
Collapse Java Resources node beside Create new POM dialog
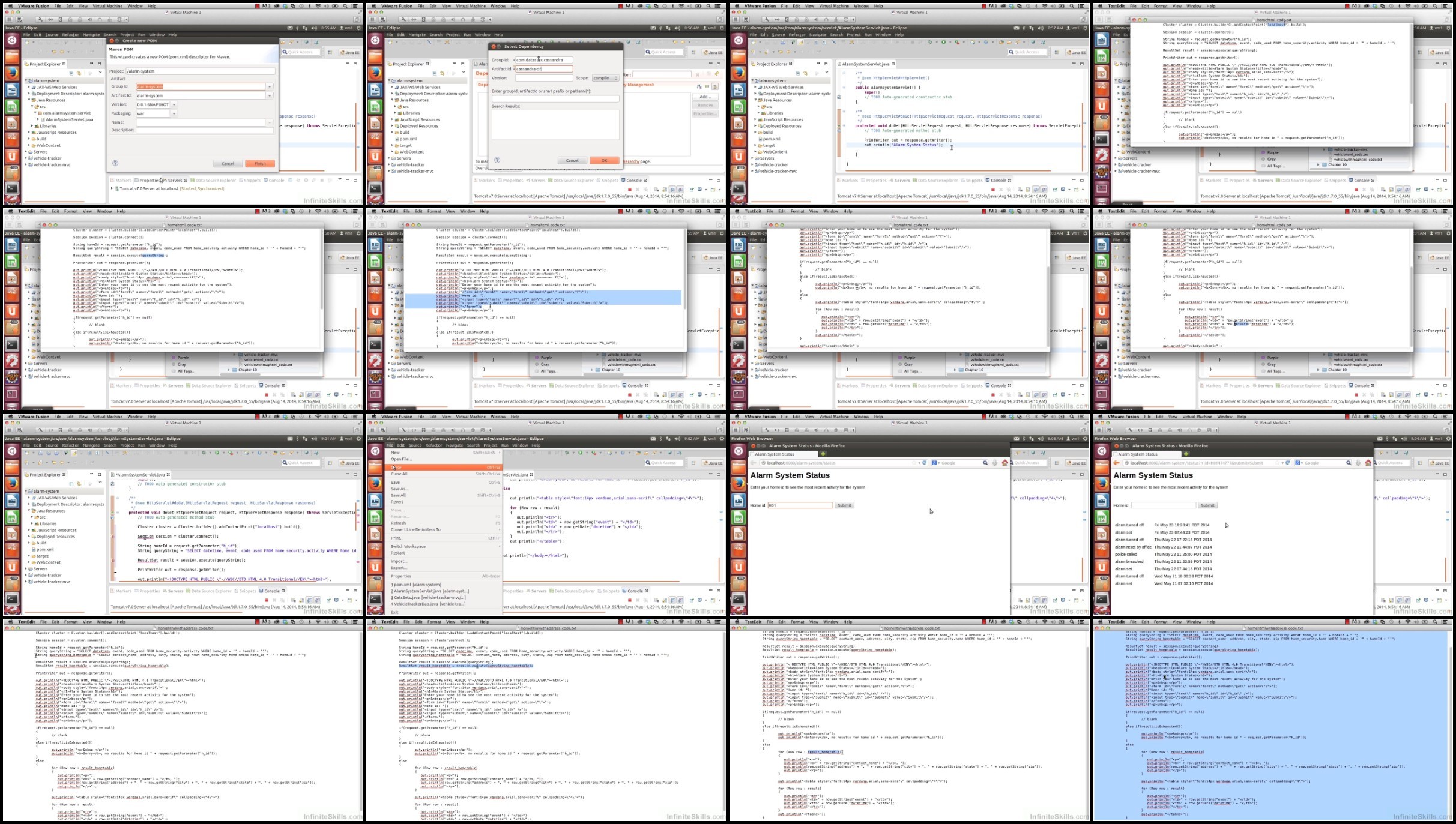coord(29,100)
